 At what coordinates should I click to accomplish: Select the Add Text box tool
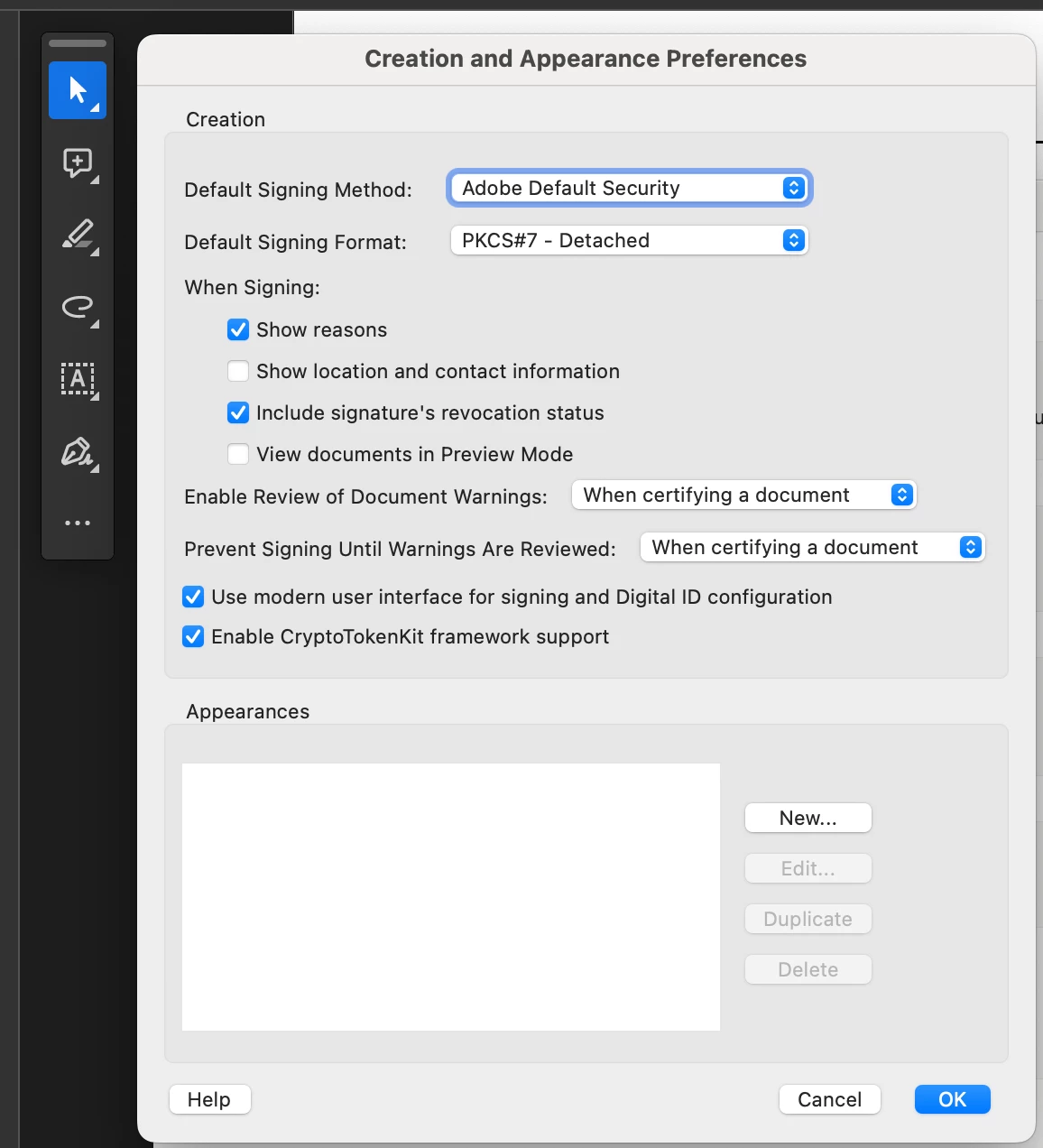pos(78,379)
